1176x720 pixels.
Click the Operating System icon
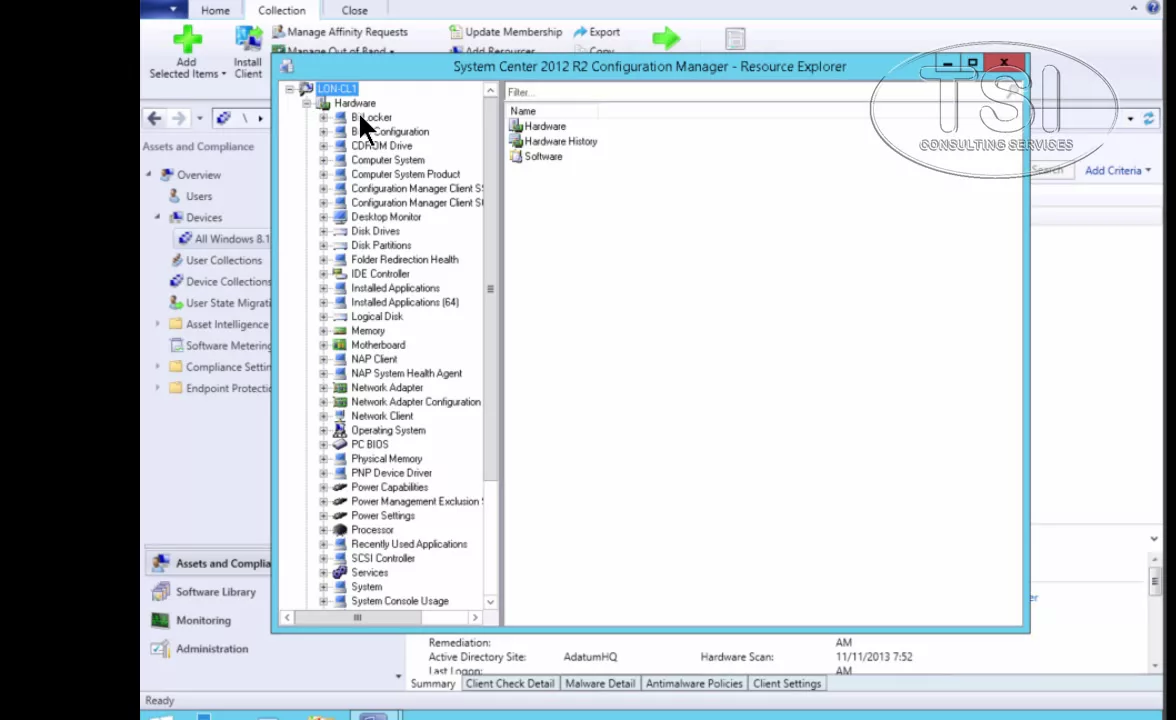pos(340,430)
